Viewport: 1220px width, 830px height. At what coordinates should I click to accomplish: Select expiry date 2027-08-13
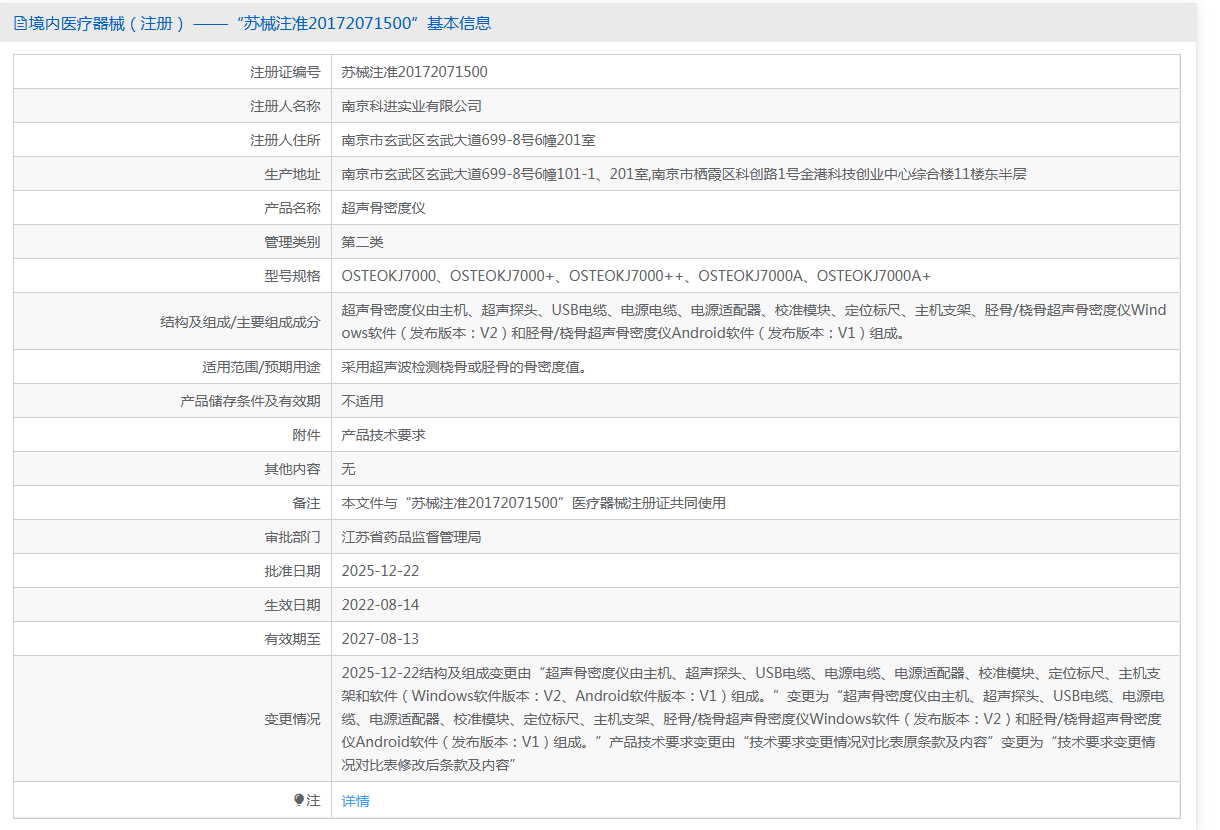click(380, 639)
